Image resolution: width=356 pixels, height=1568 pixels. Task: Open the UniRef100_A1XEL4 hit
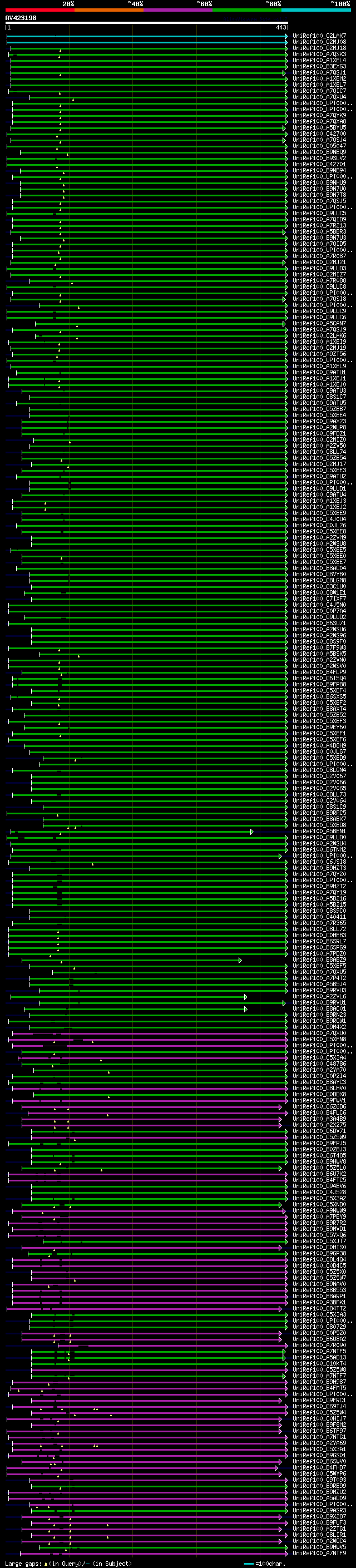(x=319, y=60)
